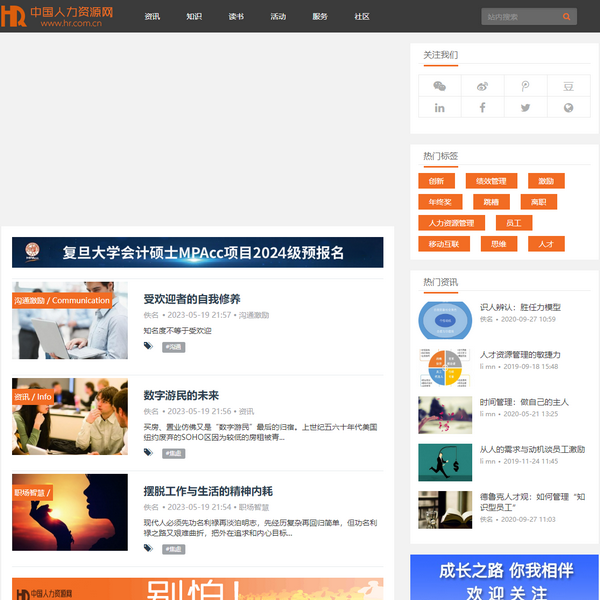The height and width of the screenshot is (600, 600).
Task: Click the 摆脱工作与生活的精神内耗 article thumbnail
Action: [x=70, y=512]
